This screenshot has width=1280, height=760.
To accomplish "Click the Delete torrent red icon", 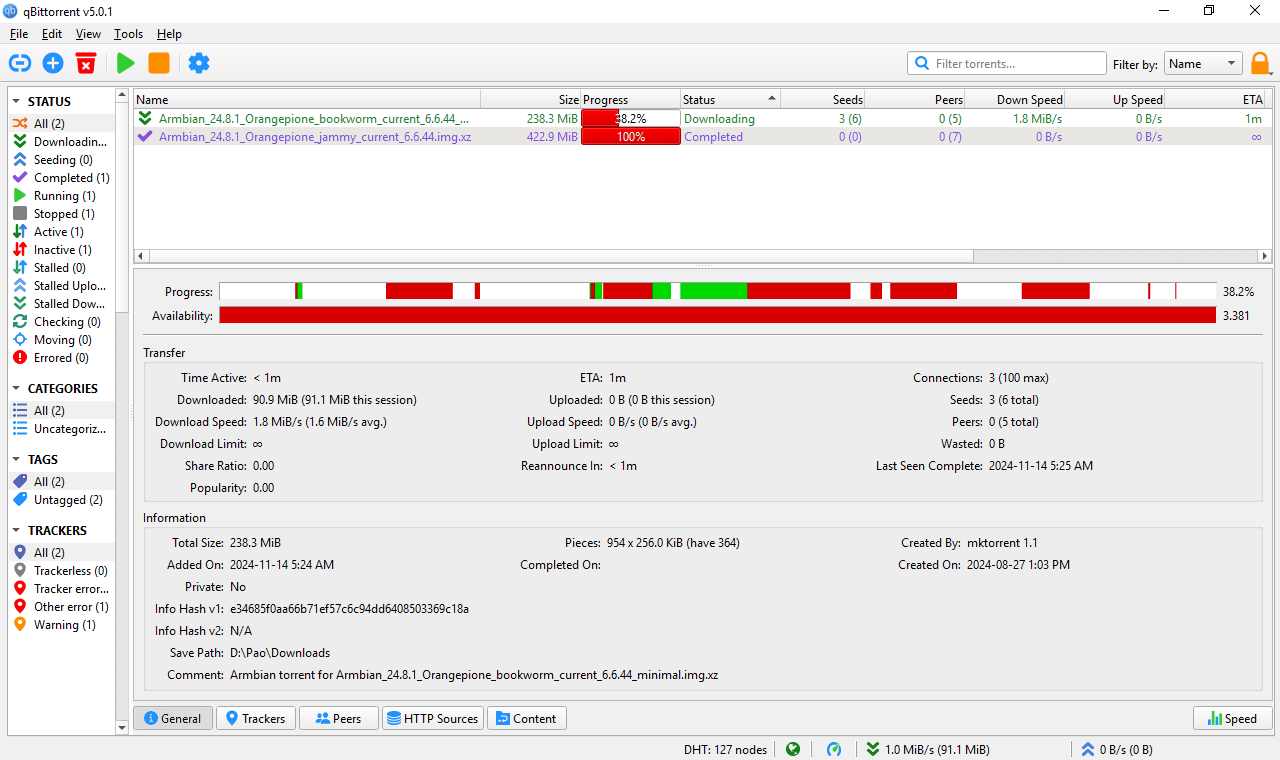I will coord(85,62).
